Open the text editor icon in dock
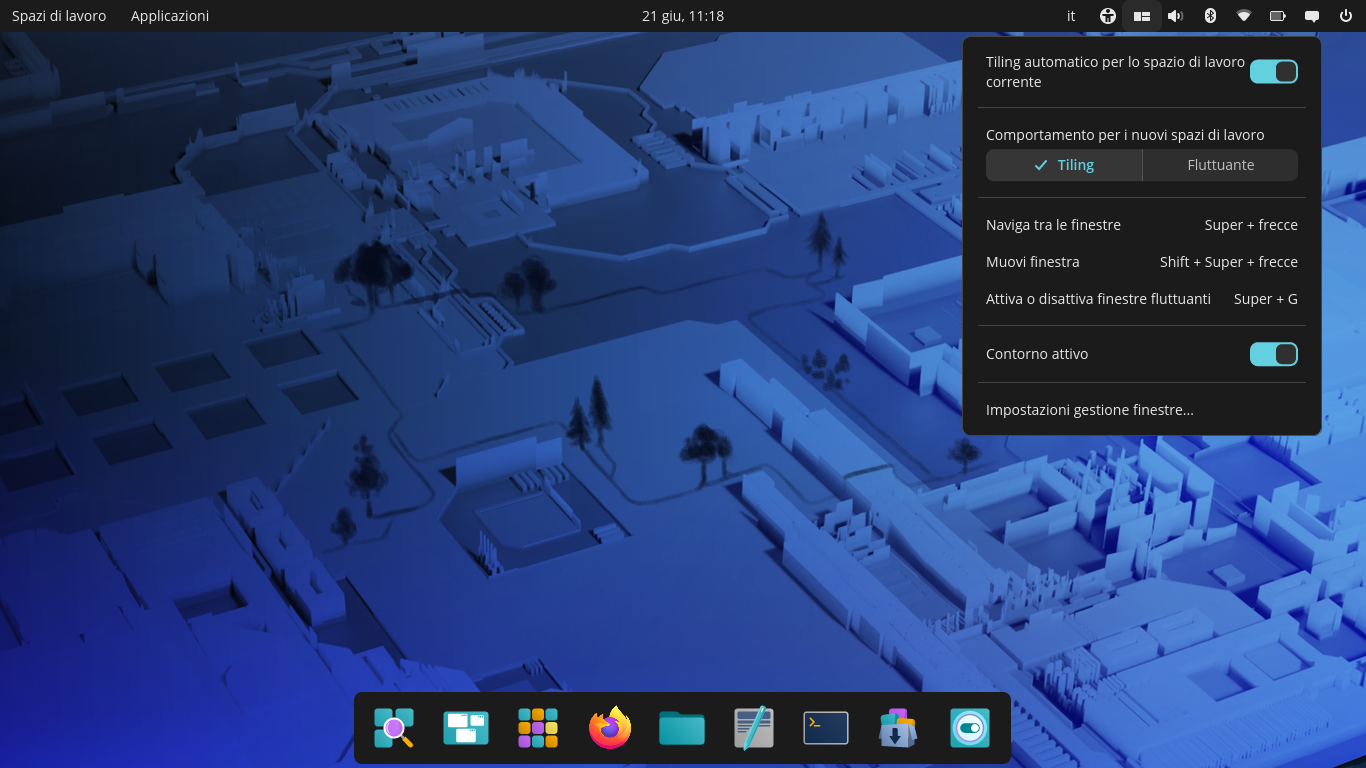This screenshot has height=768, width=1366. (754, 728)
